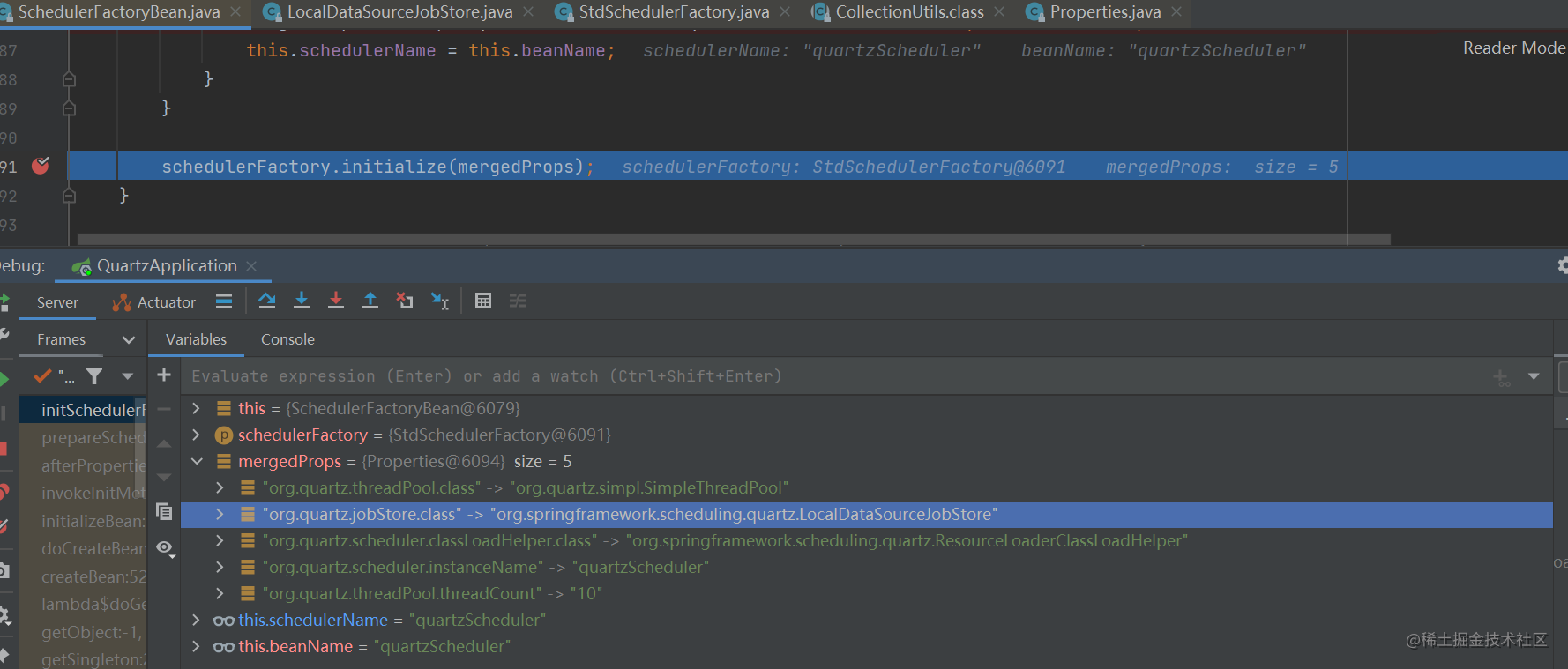
Task: Click the duplicate watch copy icon
Action: click(164, 511)
